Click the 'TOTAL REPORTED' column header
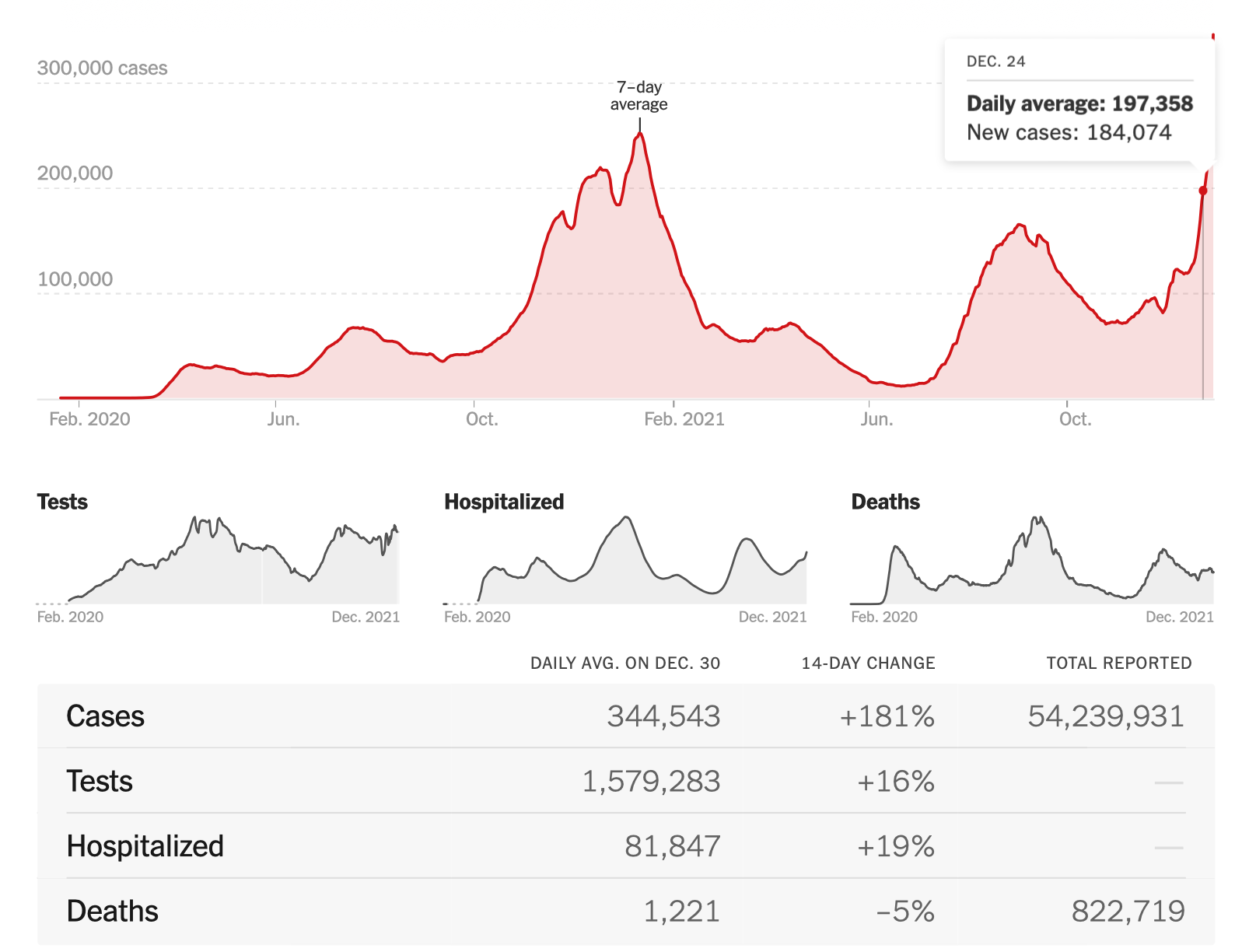This screenshot has width=1235, height=952. coord(1118,663)
